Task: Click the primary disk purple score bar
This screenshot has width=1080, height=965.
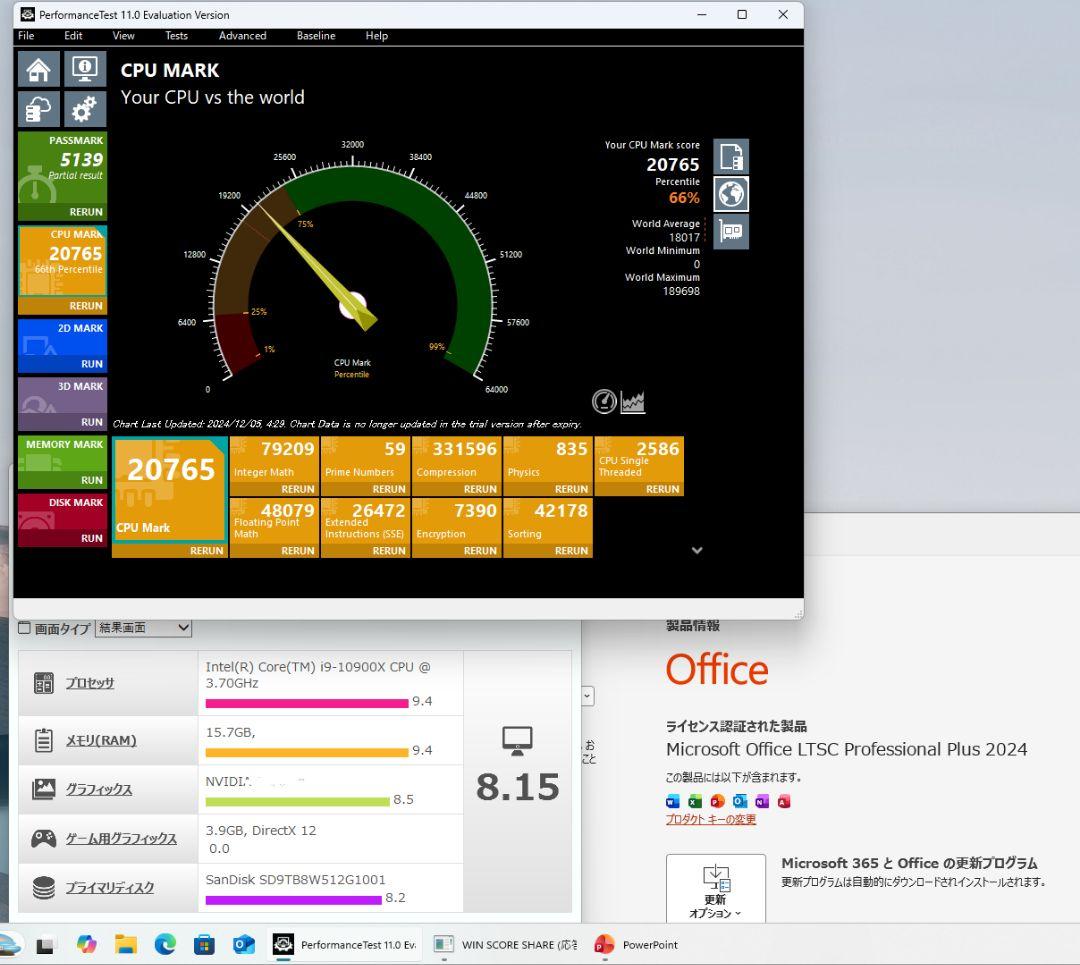Action: click(293, 900)
